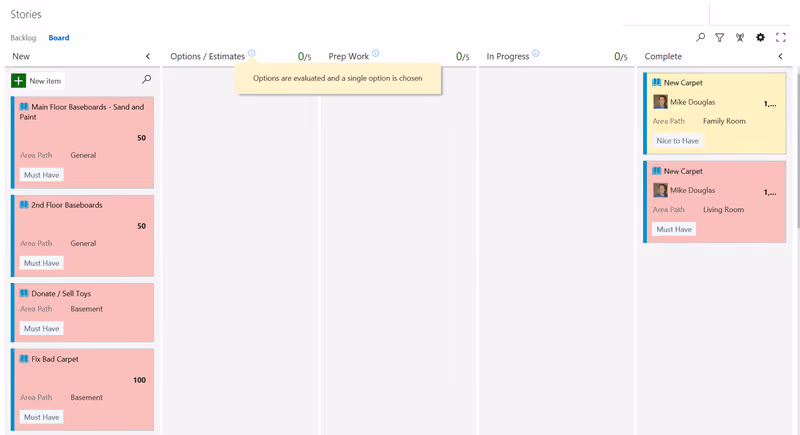
Task: Open New Carpet title on Living Room card
Action: point(683,171)
